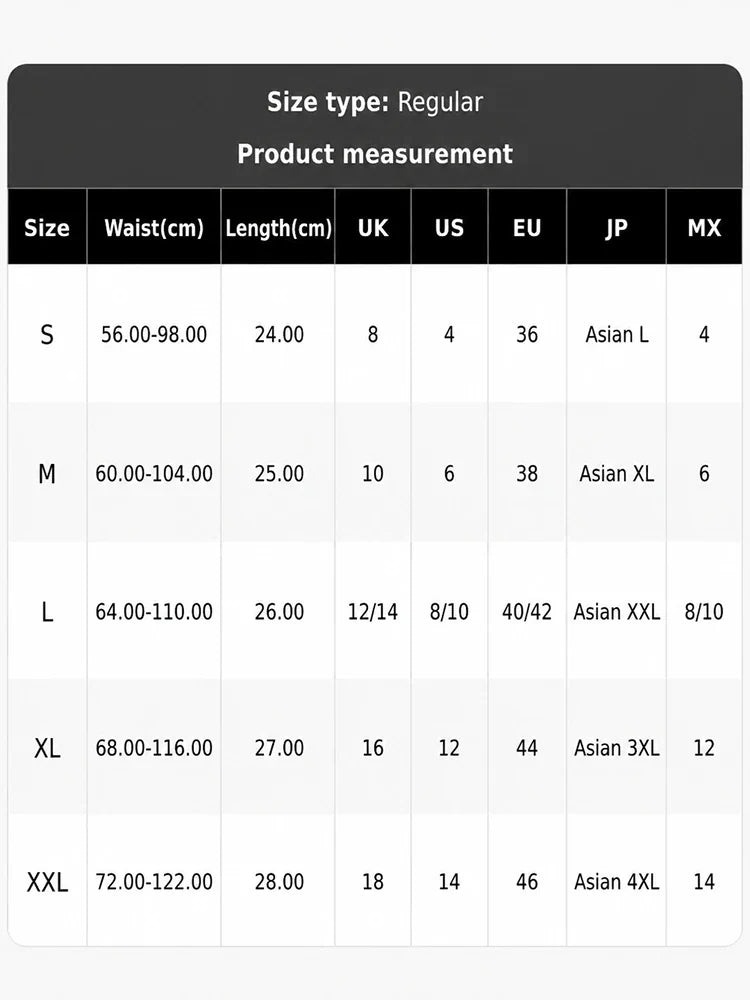
Task: Click the Product measurement heading
Action: point(375,154)
